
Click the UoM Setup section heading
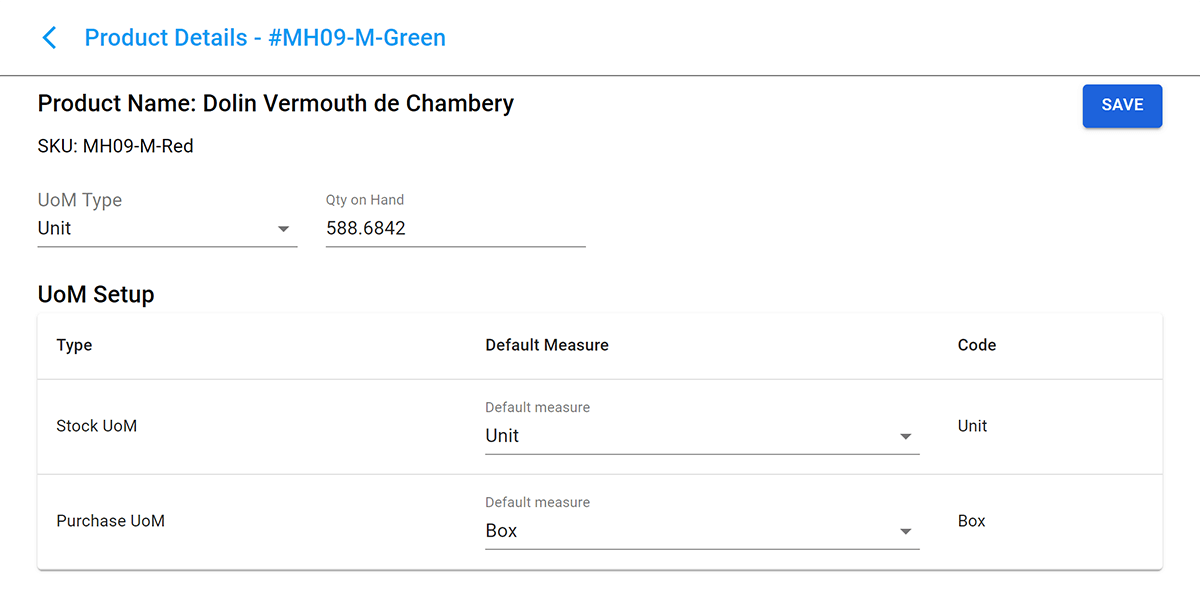pos(96,294)
